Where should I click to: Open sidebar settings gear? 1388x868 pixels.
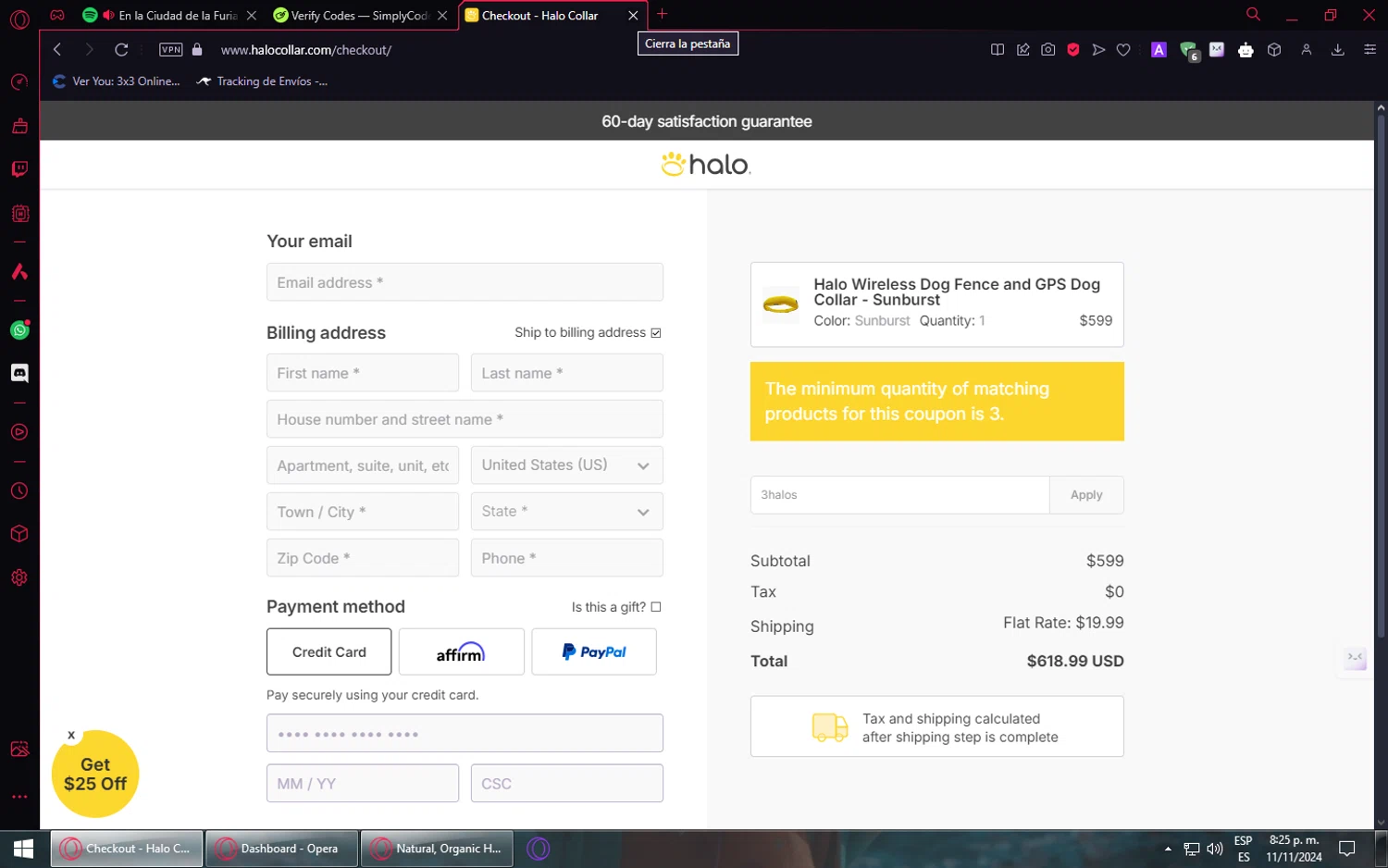(x=19, y=577)
